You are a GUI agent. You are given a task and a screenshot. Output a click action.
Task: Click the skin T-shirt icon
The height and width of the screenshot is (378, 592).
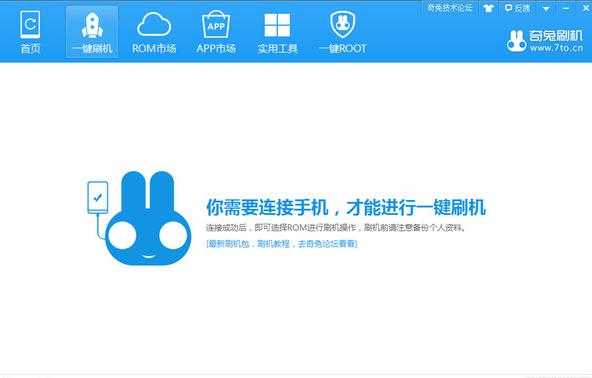click(489, 8)
